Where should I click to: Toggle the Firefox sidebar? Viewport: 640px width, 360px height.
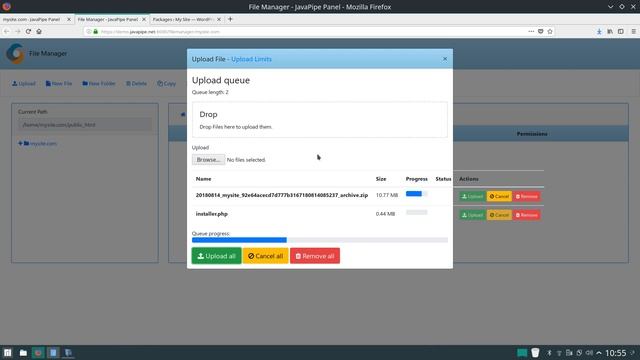pos(620,31)
